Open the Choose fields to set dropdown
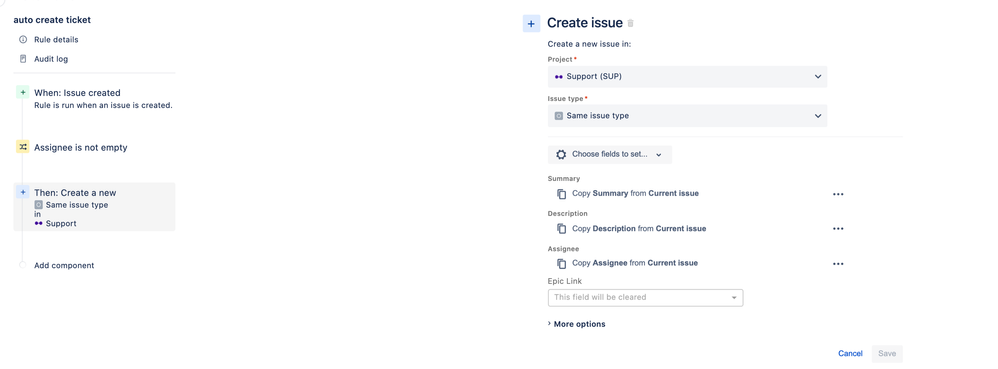Screen dimensions: 998x369 610,155
